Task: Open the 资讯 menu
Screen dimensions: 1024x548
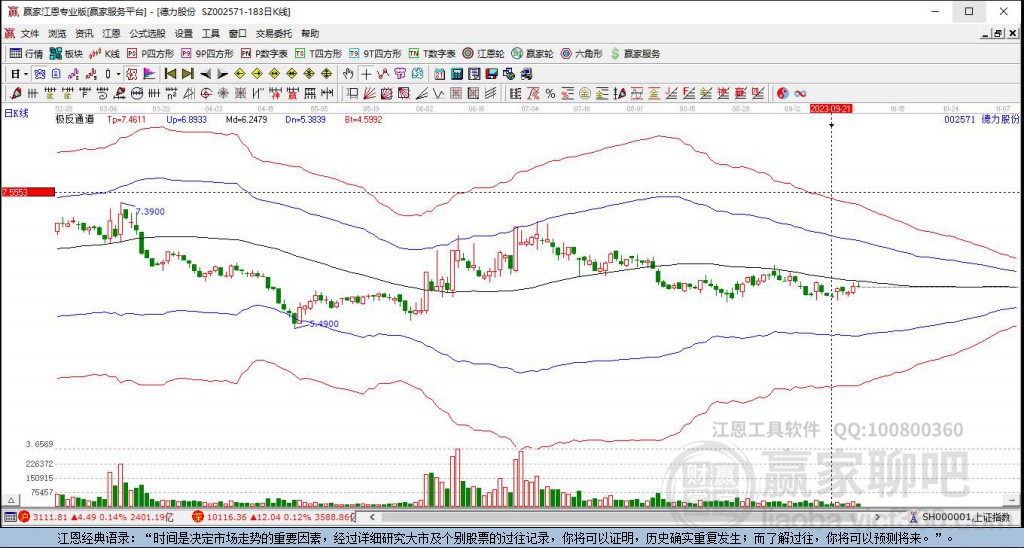Action: [x=84, y=33]
